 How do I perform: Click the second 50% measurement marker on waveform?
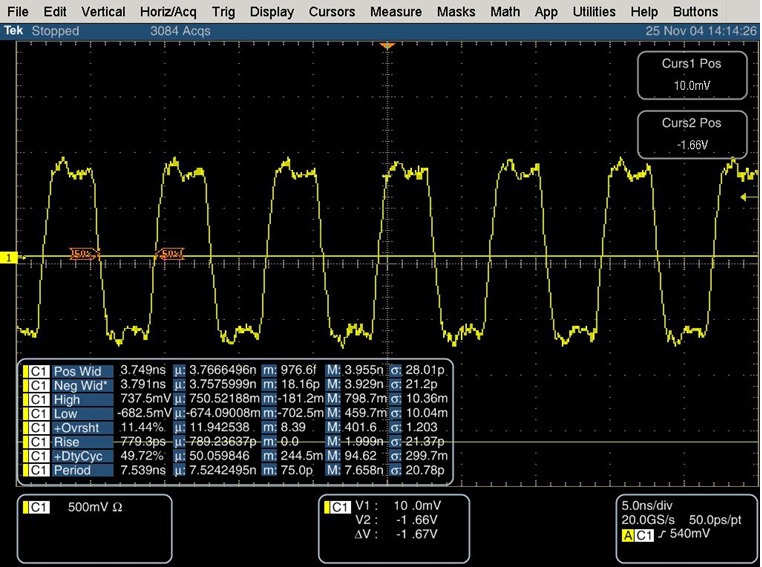tap(172, 254)
